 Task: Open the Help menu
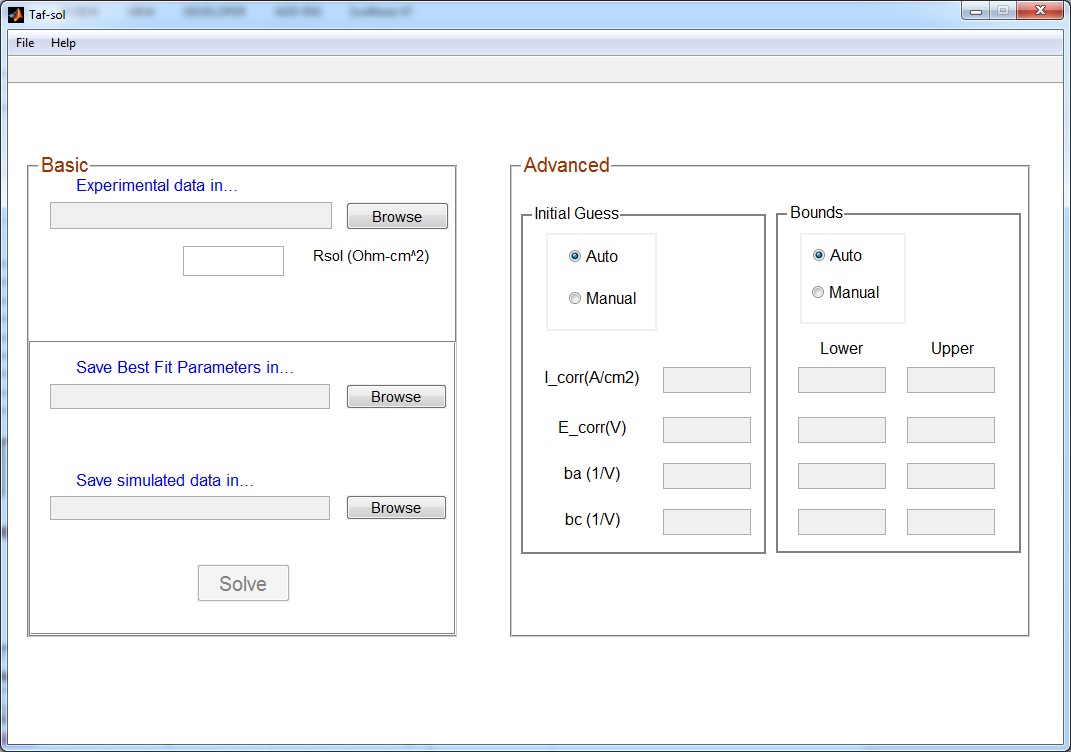(64, 43)
